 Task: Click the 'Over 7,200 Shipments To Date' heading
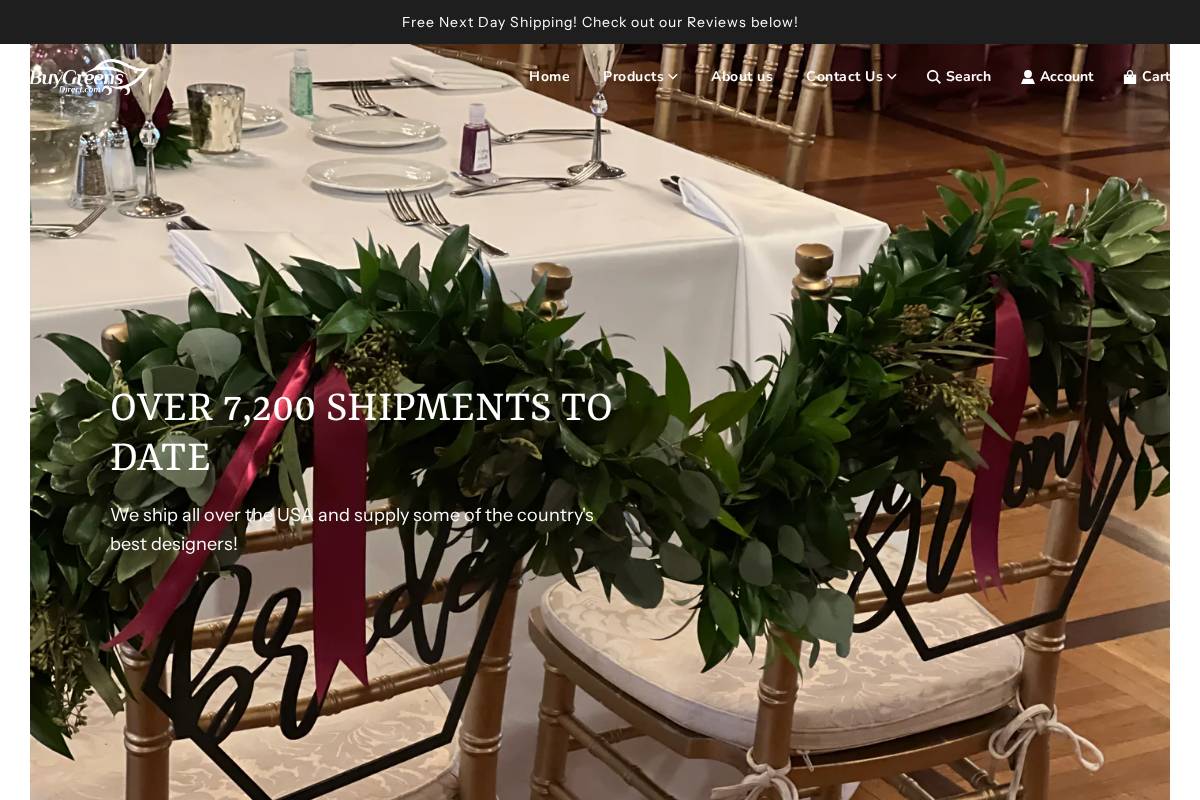[x=361, y=432]
